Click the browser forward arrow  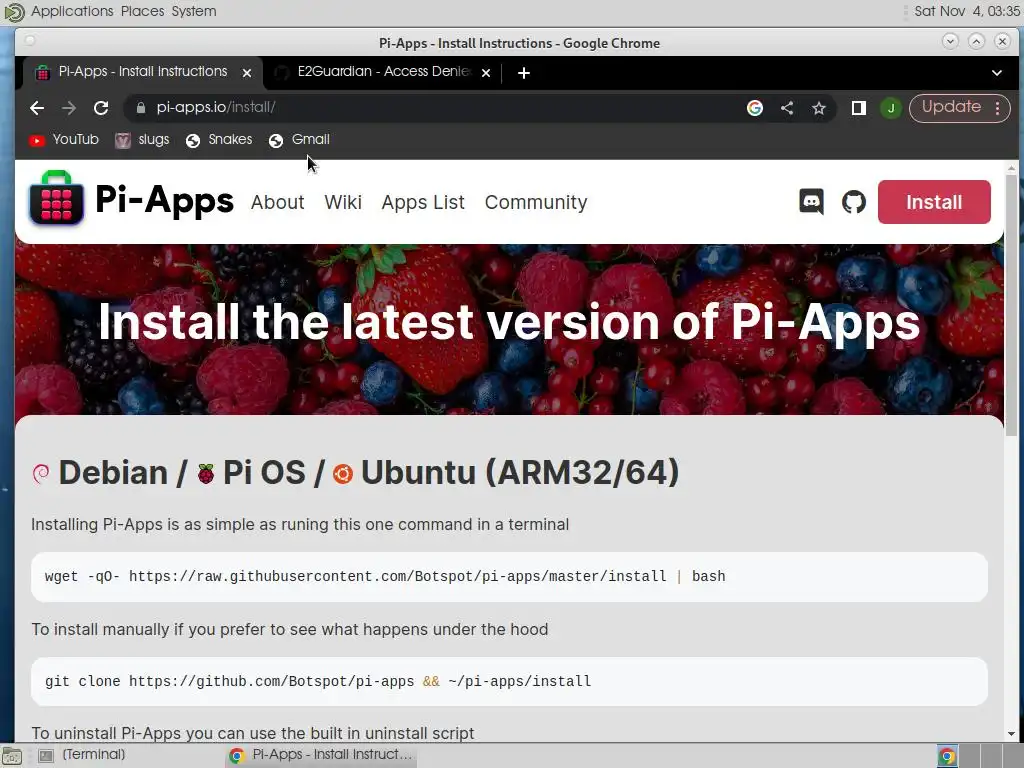[69, 108]
